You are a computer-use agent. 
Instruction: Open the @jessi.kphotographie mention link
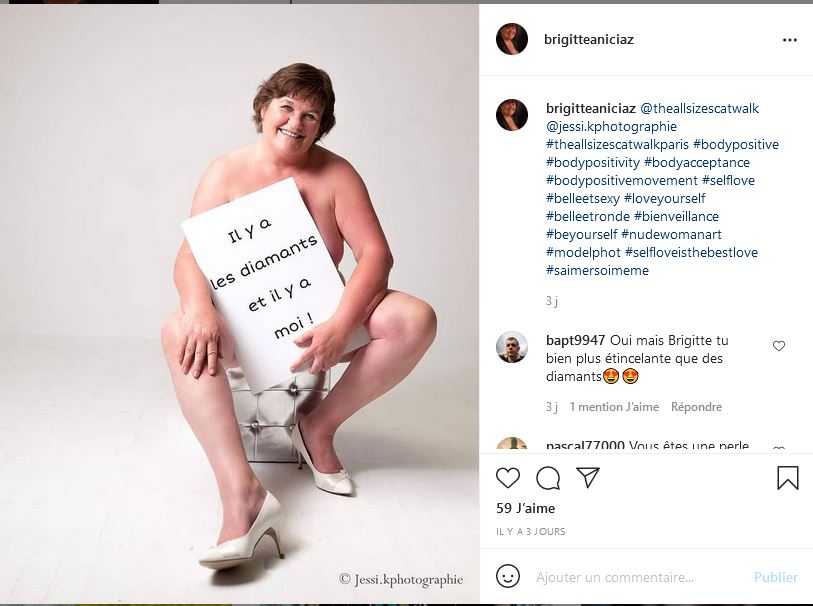point(611,126)
